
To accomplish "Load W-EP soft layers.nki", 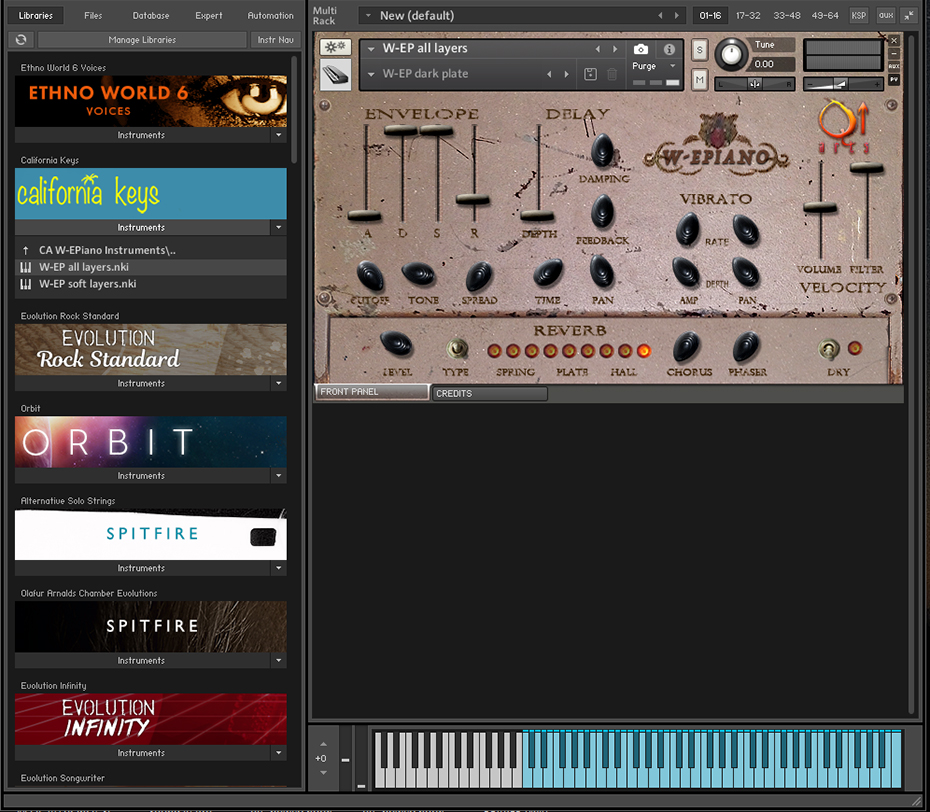I will coord(151,284).
